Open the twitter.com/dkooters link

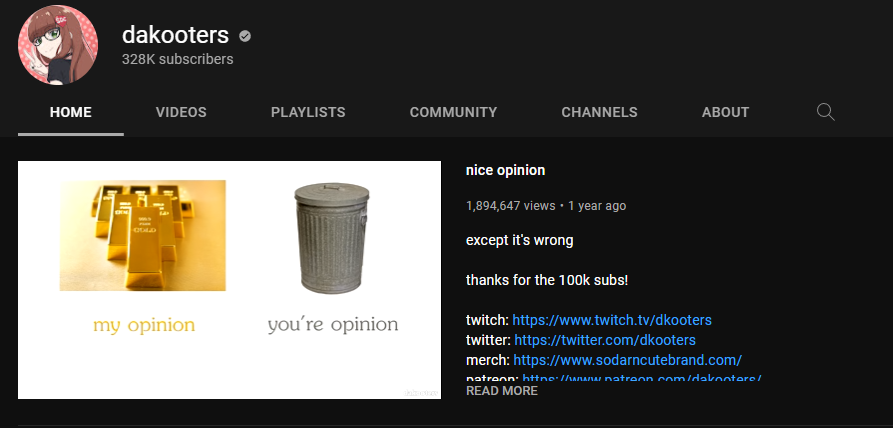coord(605,340)
